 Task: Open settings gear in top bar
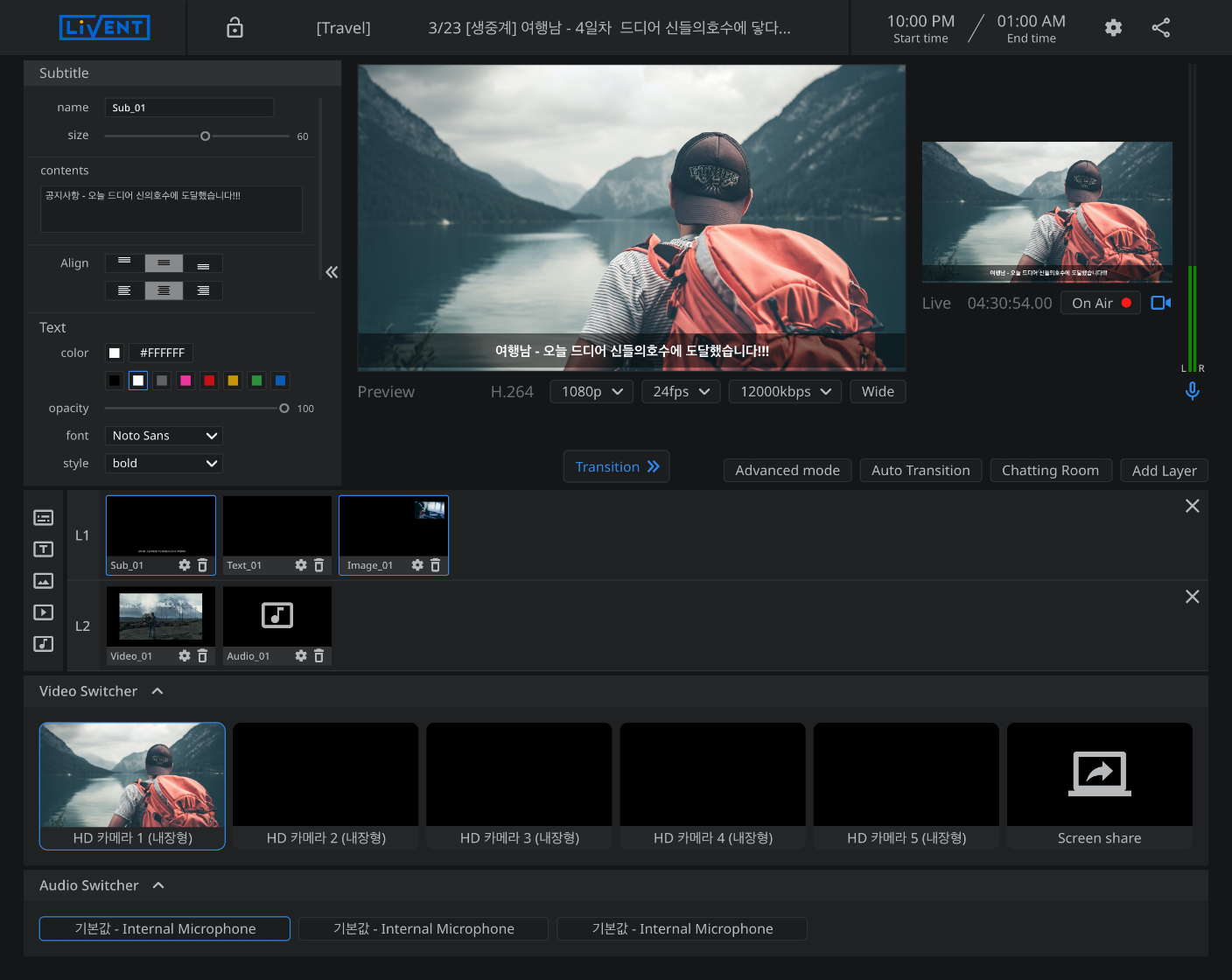(1113, 28)
